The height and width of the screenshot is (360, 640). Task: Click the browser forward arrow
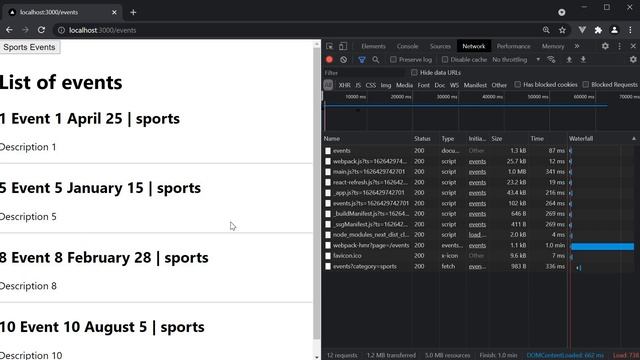pos(25,30)
